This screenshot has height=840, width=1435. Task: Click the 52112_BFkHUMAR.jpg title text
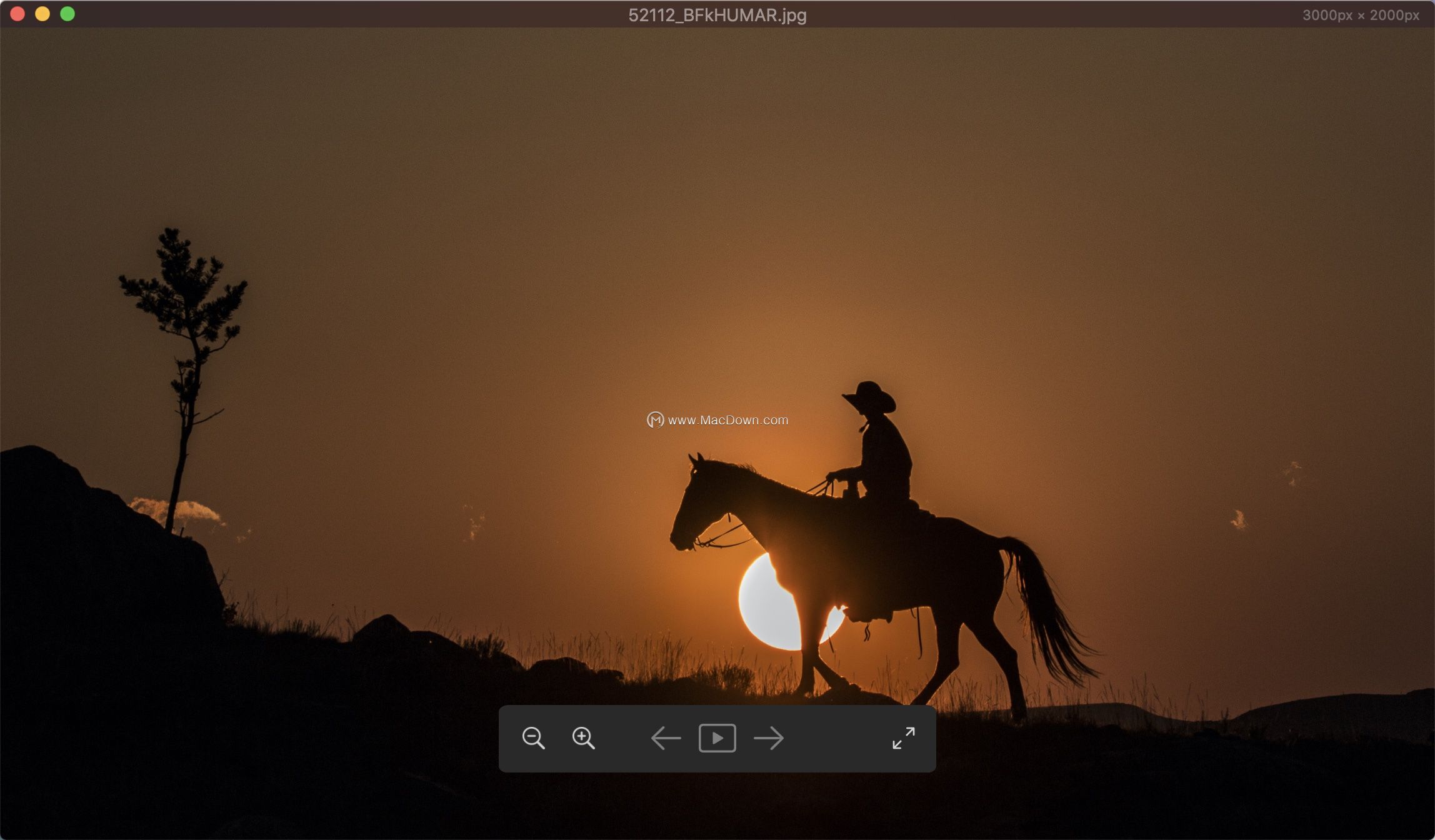(717, 15)
